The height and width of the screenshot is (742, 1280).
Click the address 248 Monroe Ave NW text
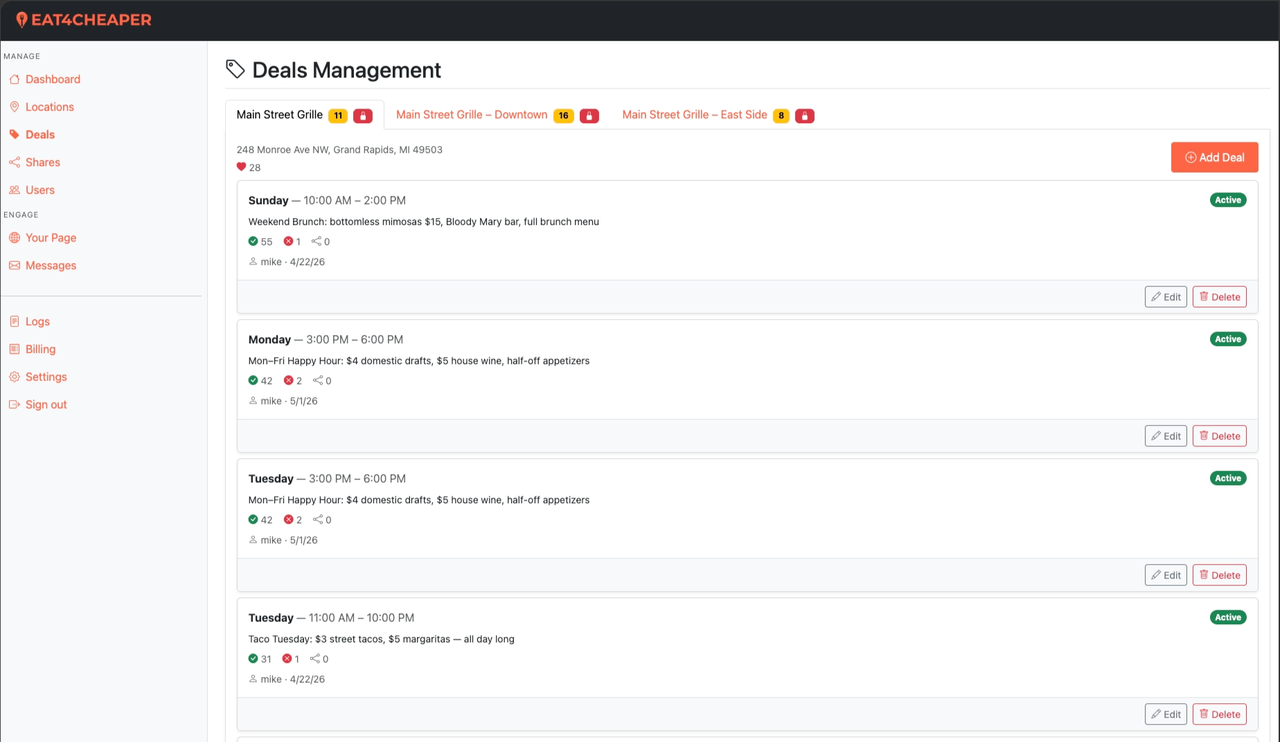point(339,150)
